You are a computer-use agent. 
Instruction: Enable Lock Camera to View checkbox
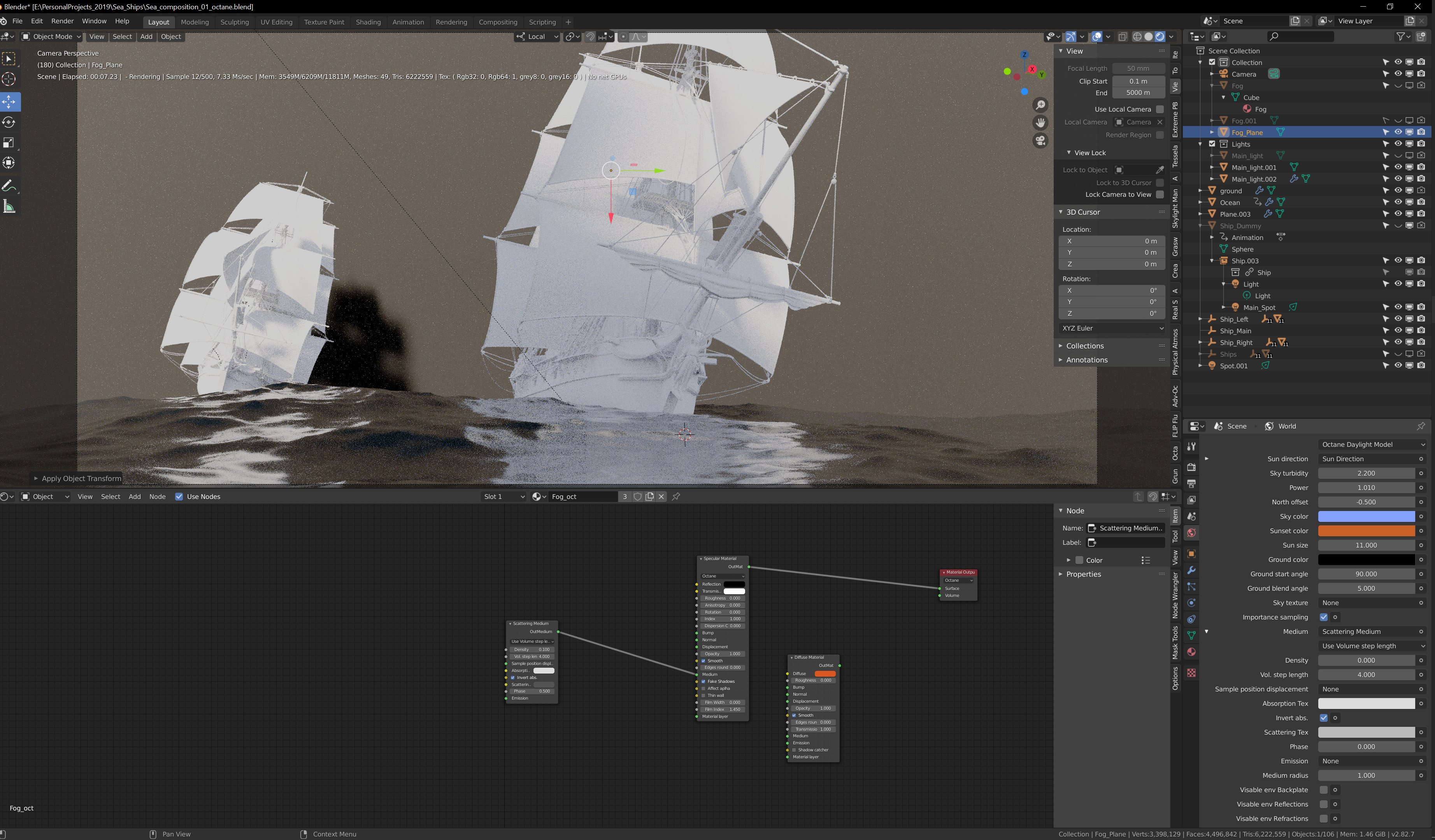tap(1160, 194)
